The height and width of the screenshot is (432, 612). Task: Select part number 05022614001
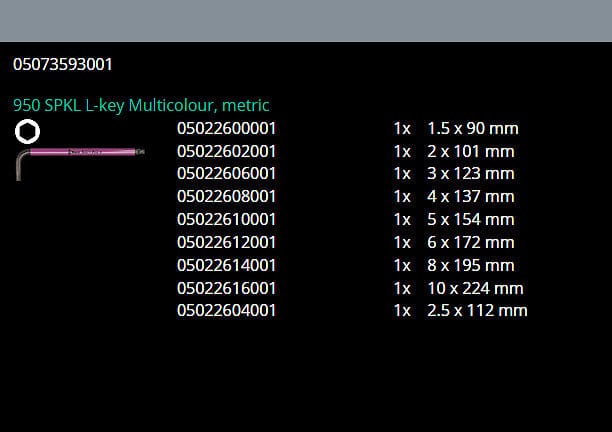point(226,266)
